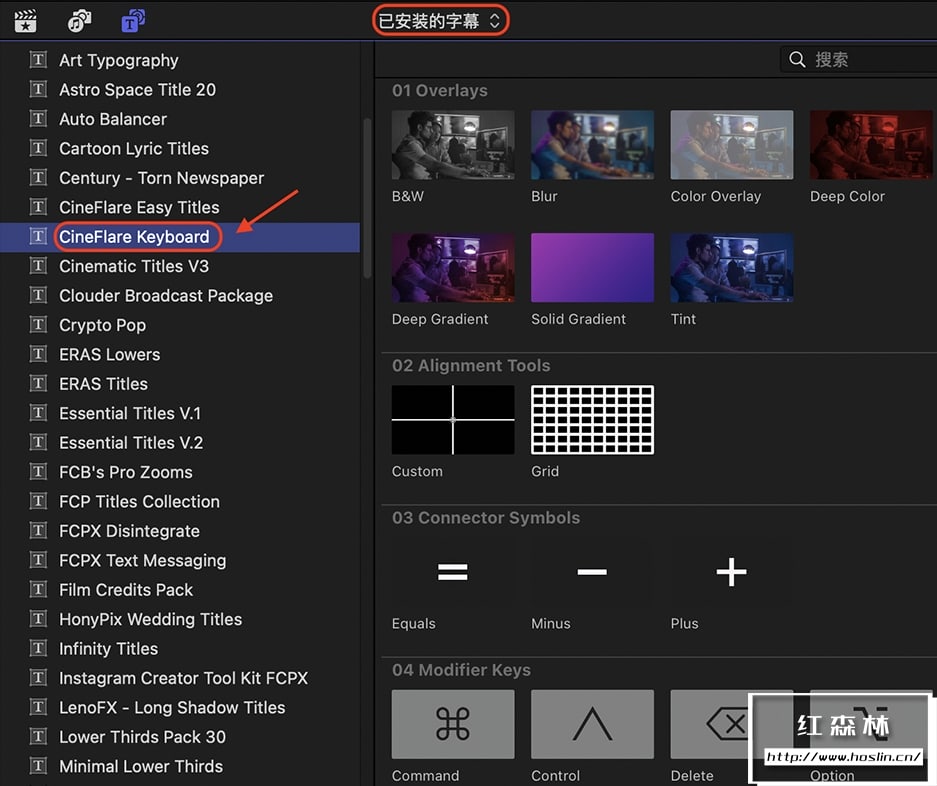Select Cinematic Titles V3 in sidebar

(134, 266)
